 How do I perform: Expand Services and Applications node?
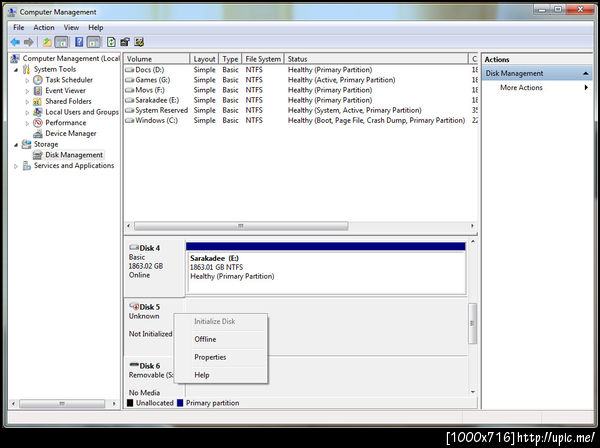click(x=16, y=166)
